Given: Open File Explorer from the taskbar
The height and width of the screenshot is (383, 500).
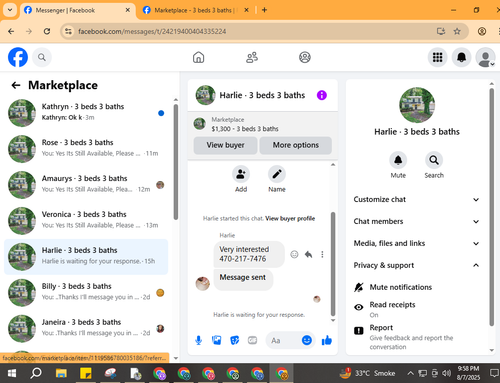Looking at the screenshot, I should 61,373.
